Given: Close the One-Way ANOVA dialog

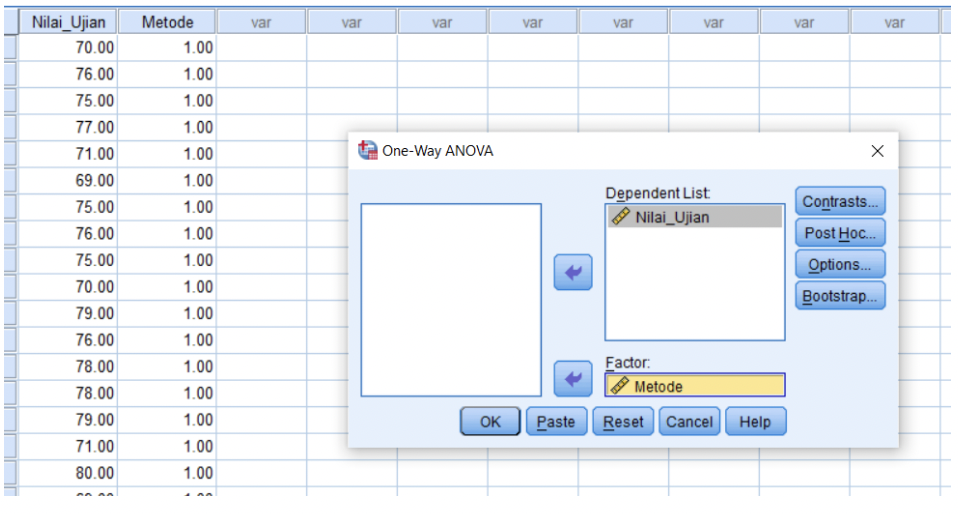Looking at the screenshot, I should (x=877, y=151).
